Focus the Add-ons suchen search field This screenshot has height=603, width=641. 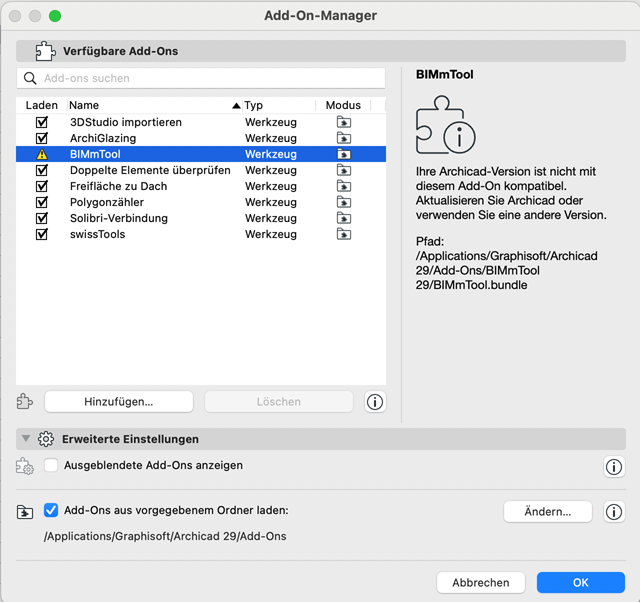201,78
